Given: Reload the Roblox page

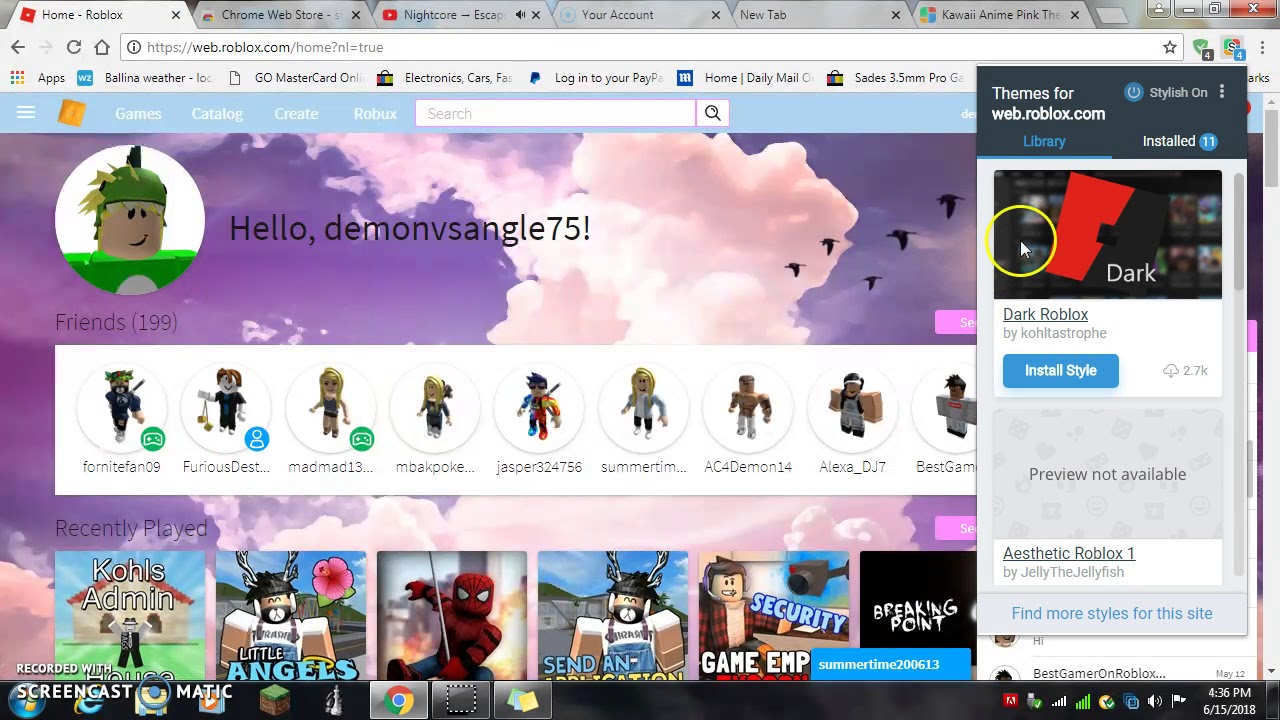Looking at the screenshot, I should pos(73,47).
